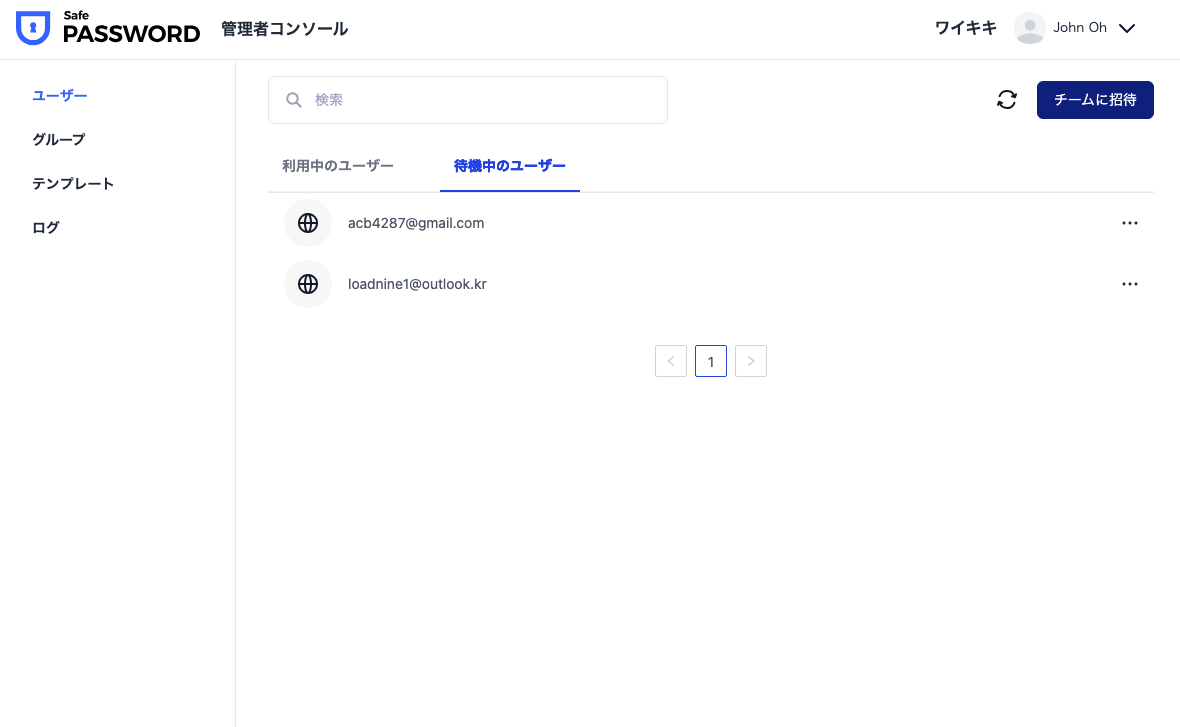Click the Safe Password shield logo
The height and width of the screenshot is (727, 1180).
[x=33, y=29]
